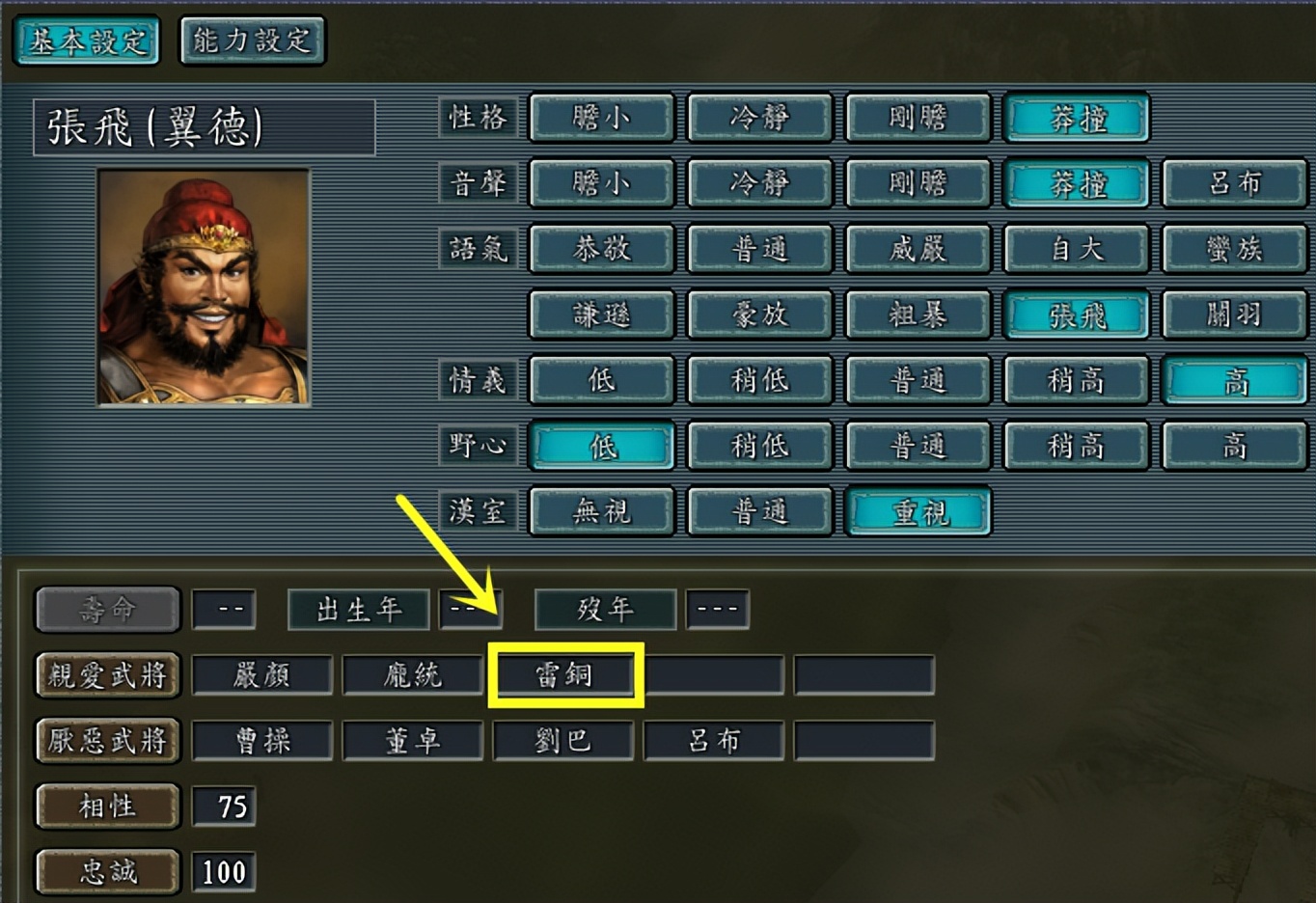Select the highlighted 雷銅 liked-officer slot
This screenshot has height=903, width=1316.
click(x=564, y=675)
